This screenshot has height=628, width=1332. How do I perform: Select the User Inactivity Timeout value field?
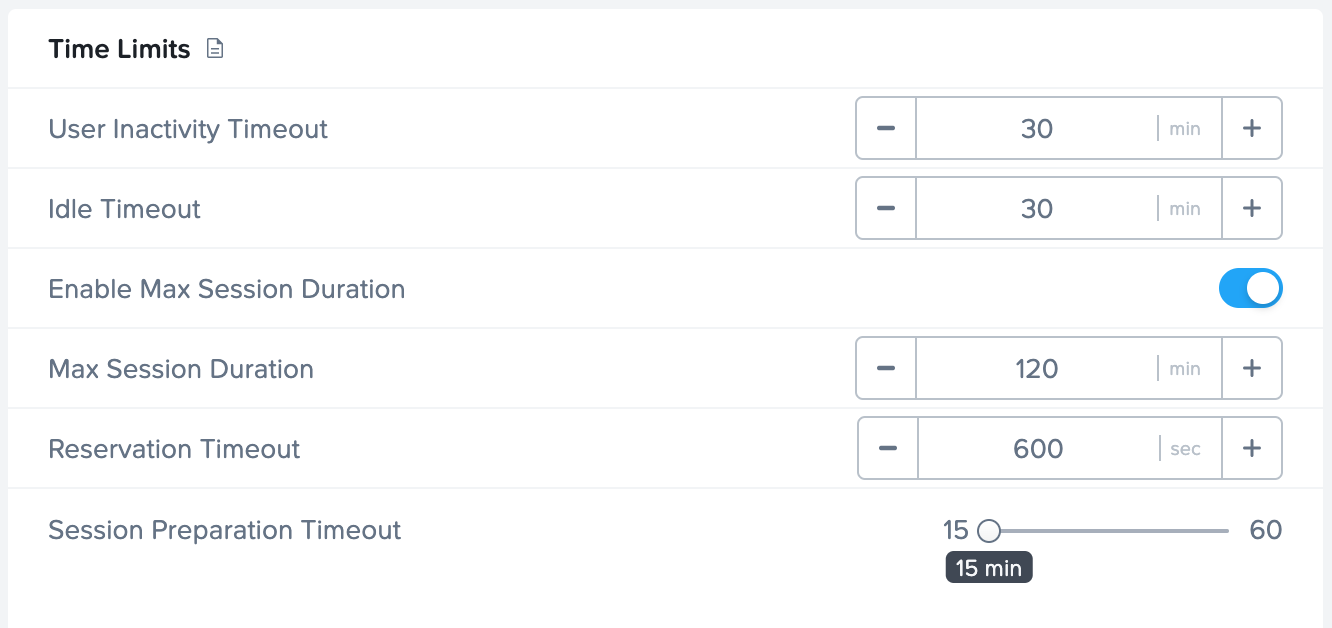point(1038,128)
